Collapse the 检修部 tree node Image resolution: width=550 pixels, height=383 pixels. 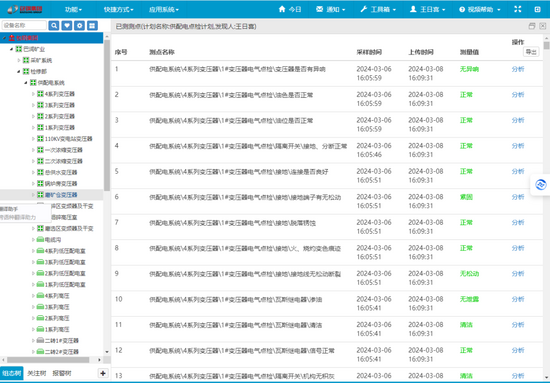click(x=19, y=72)
